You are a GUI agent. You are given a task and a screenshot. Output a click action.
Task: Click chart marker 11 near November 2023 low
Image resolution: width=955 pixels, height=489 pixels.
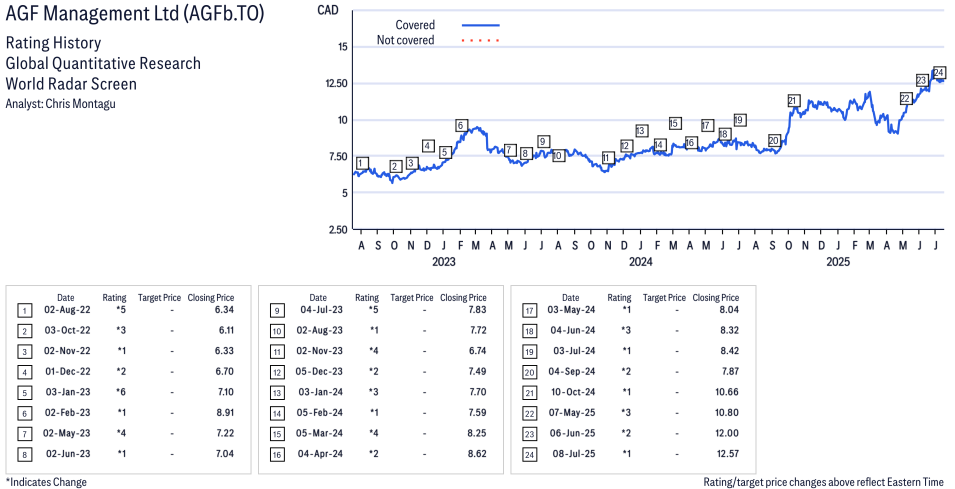click(606, 158)
